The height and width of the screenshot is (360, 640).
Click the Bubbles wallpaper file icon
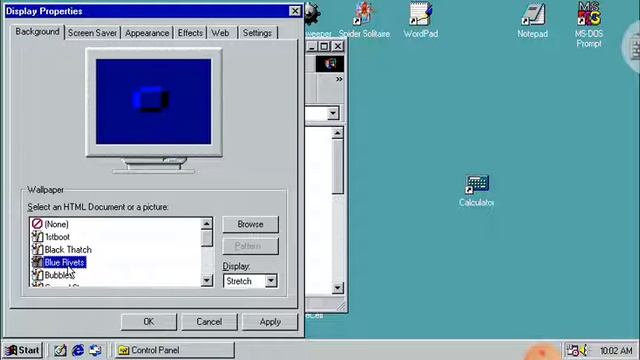[x=37, y=275]
